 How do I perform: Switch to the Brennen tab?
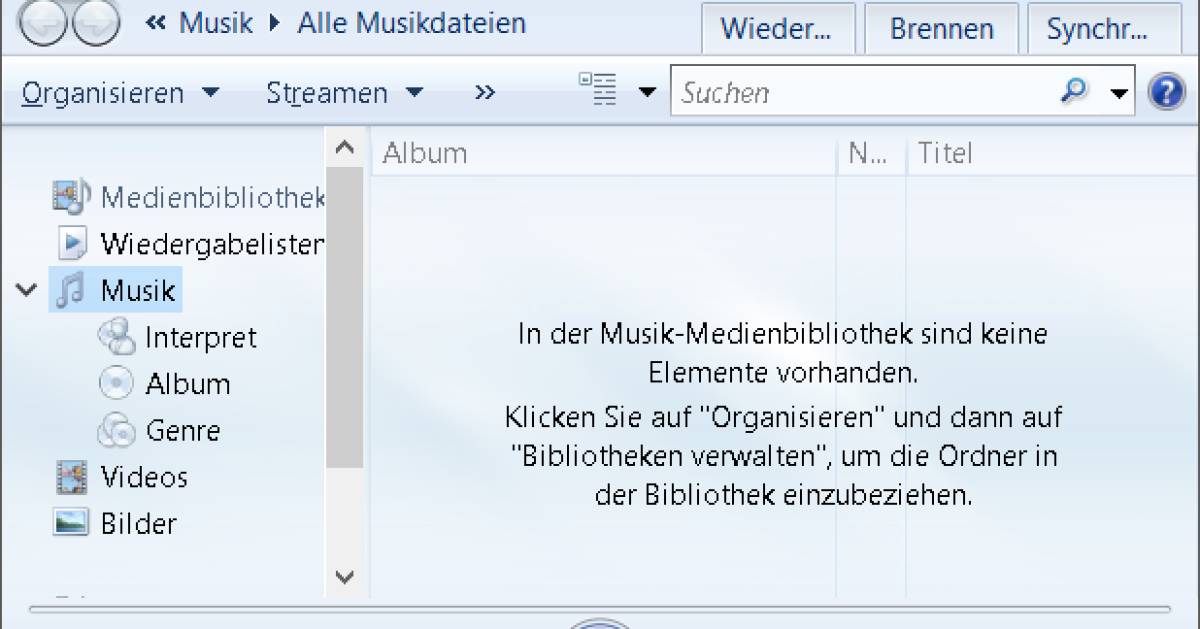(x=941, y=28)
